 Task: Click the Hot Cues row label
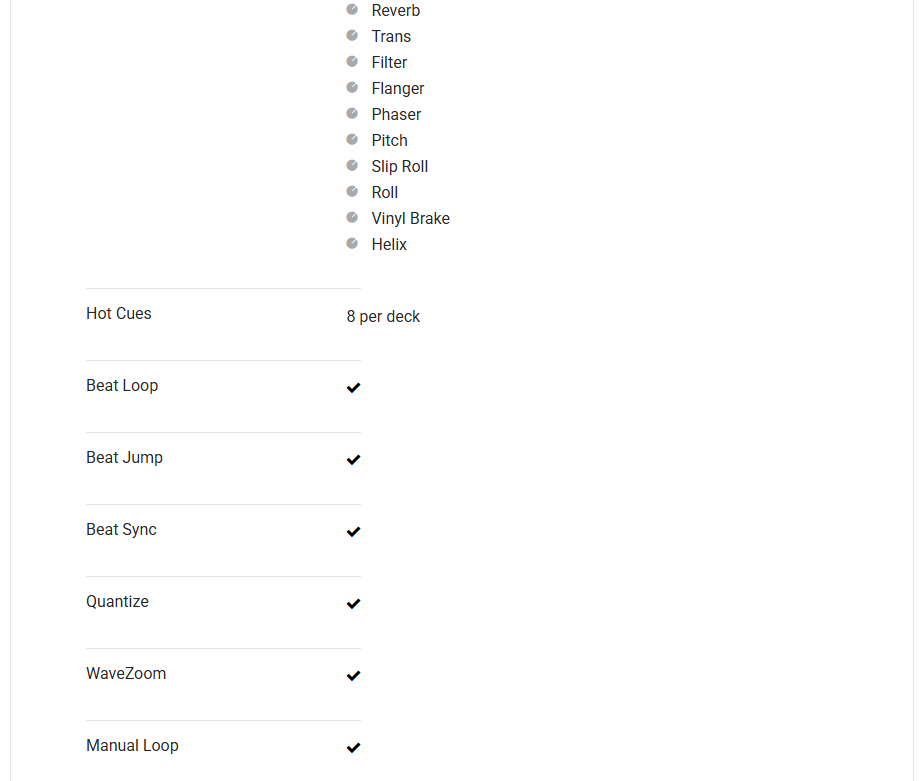119,314
